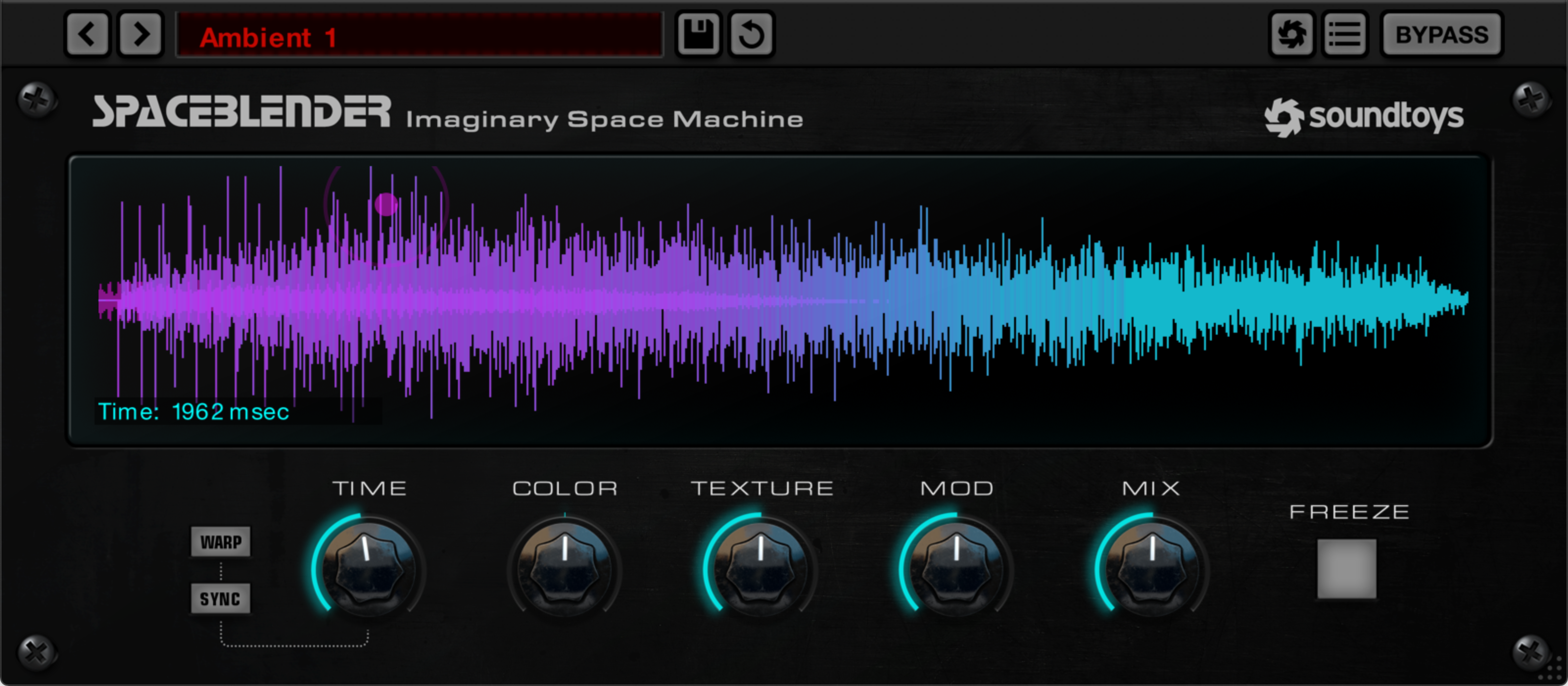Expand the preset browser via the list icon
This screenshot has width=1568, height=686.
[x=1345, y=34]
